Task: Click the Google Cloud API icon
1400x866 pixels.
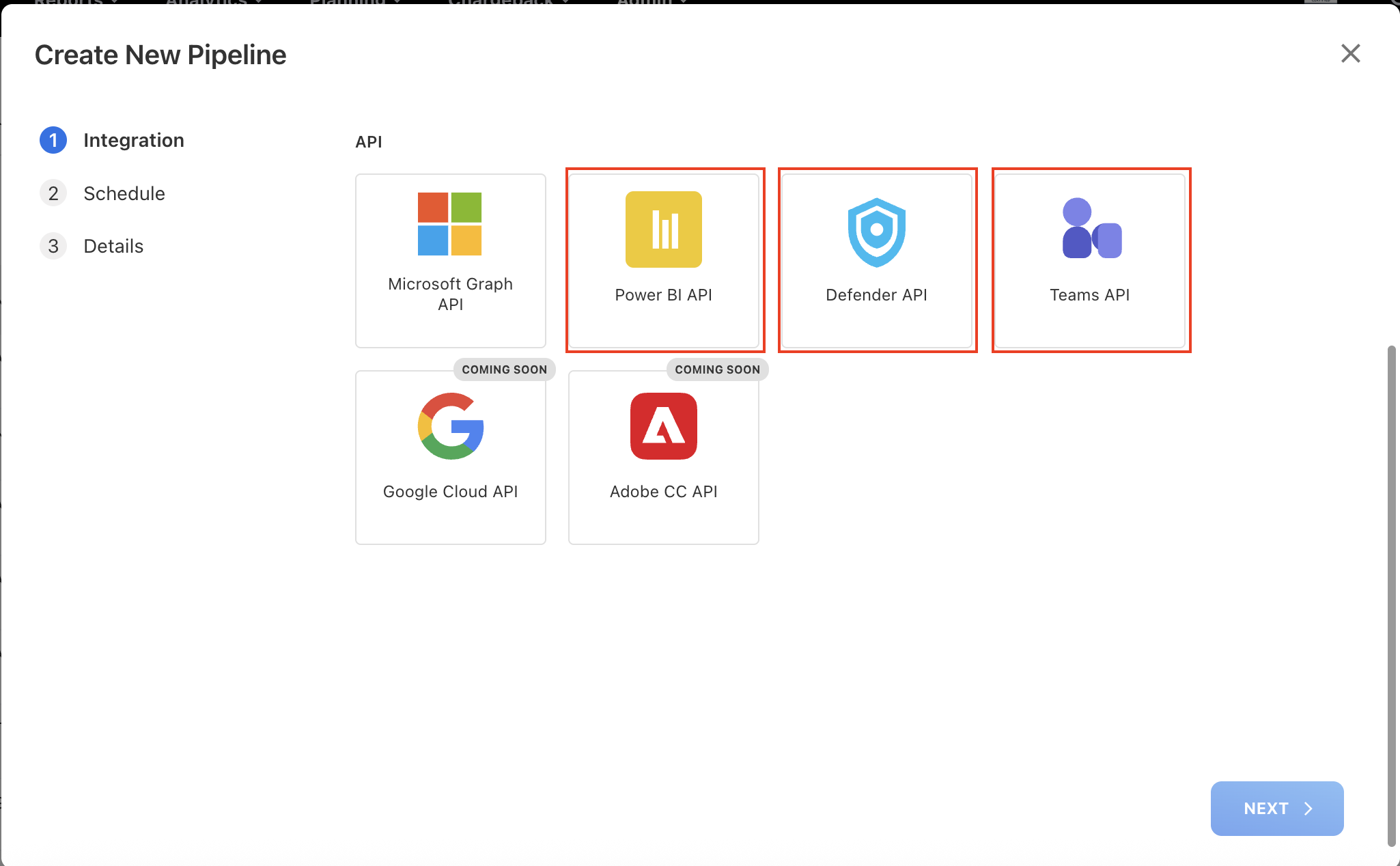Action: 450,426
